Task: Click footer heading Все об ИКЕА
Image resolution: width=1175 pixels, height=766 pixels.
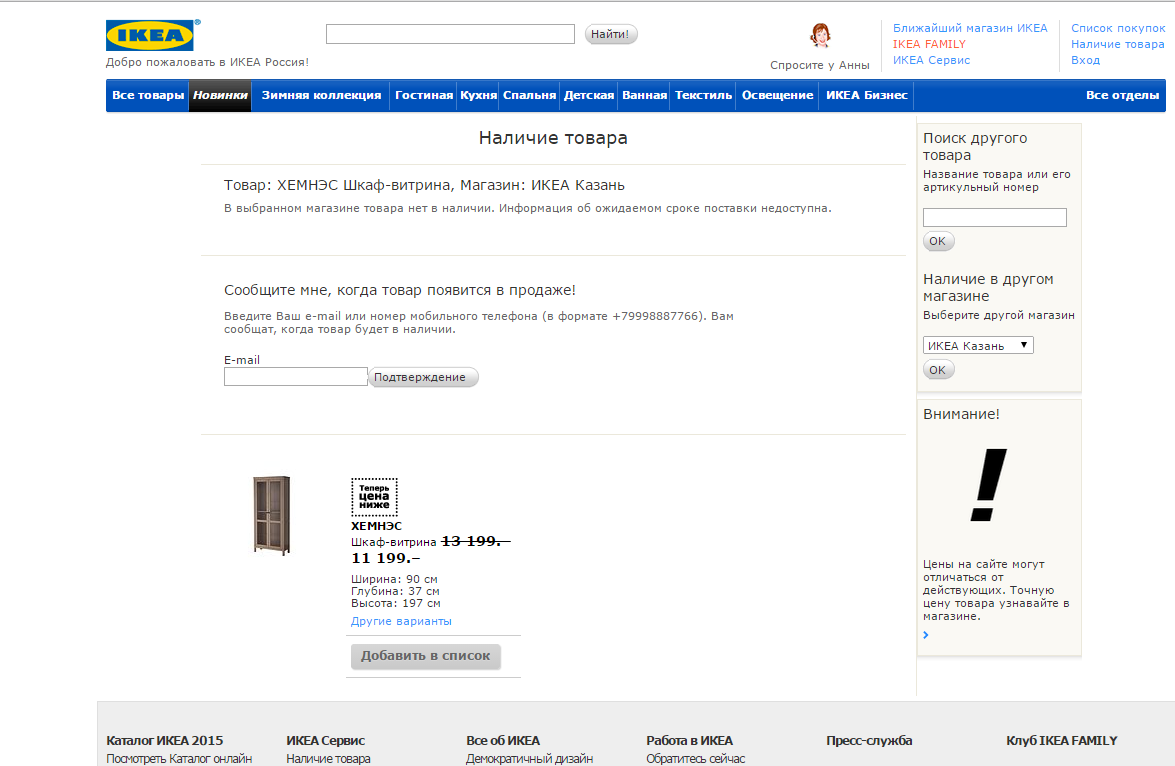Action: click(x=503, y=741)
